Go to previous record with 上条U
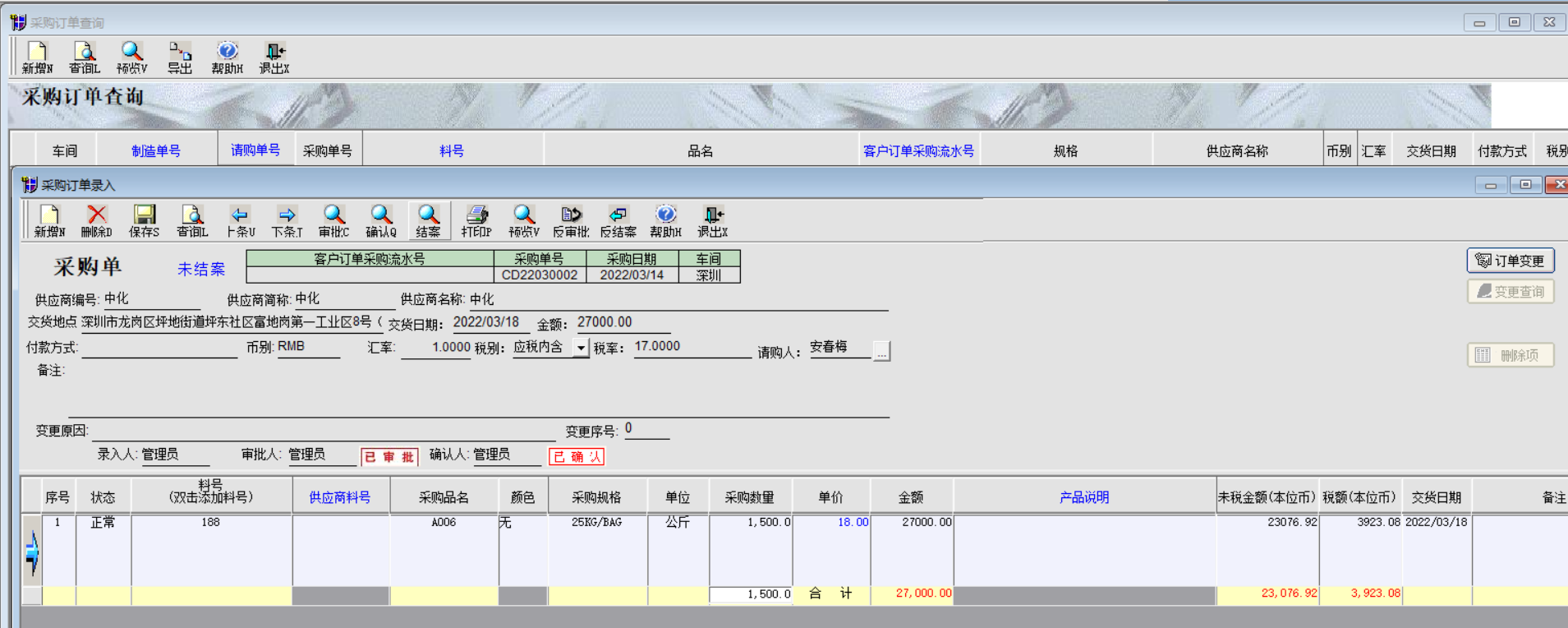The width and height of the screenshot is (1568, 628). click(x=240, y=220)
